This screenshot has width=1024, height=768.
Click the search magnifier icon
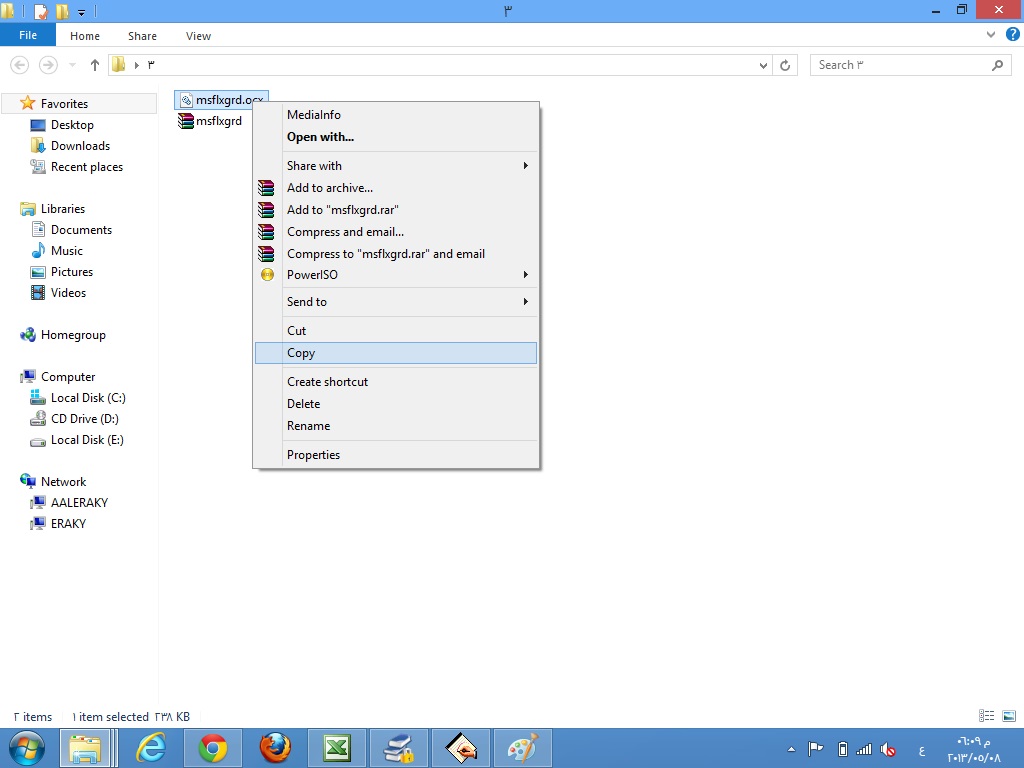coord(997,65)
